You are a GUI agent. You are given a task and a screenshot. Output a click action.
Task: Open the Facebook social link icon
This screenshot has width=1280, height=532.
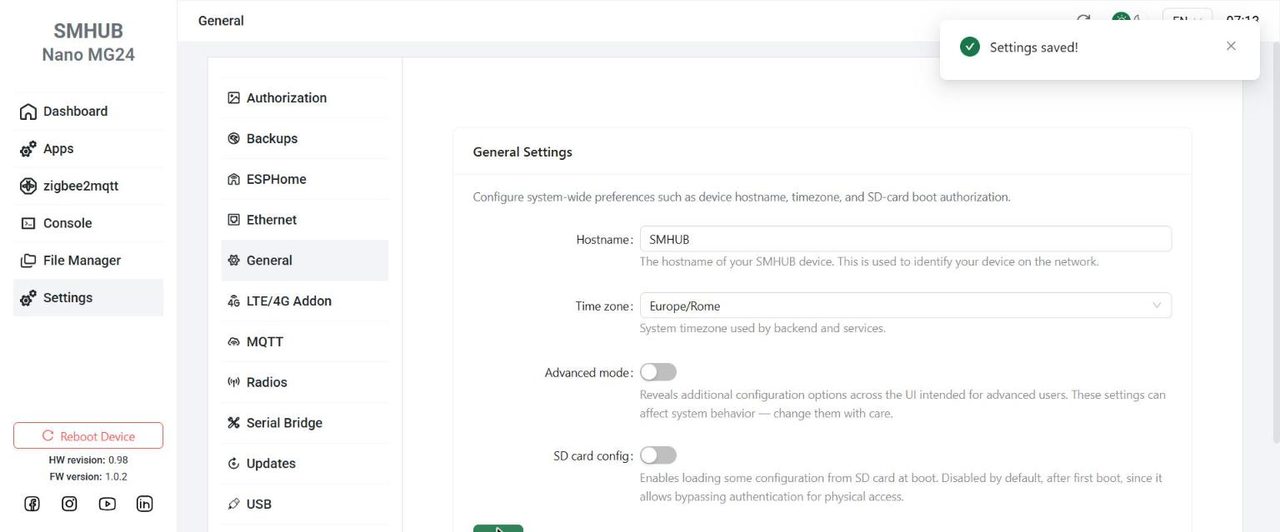32,504
